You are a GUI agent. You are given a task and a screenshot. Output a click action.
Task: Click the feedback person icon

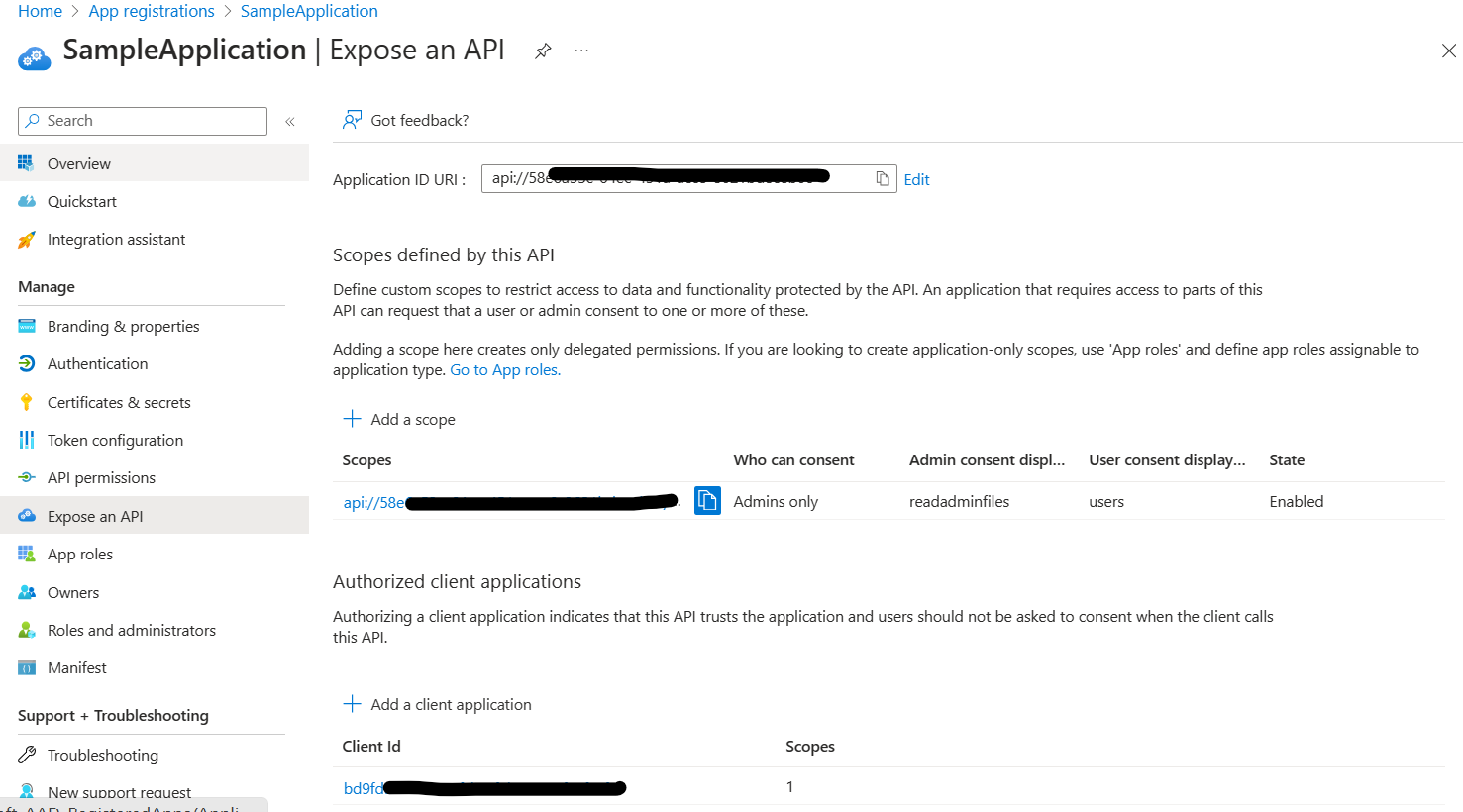tap(352, 121)
